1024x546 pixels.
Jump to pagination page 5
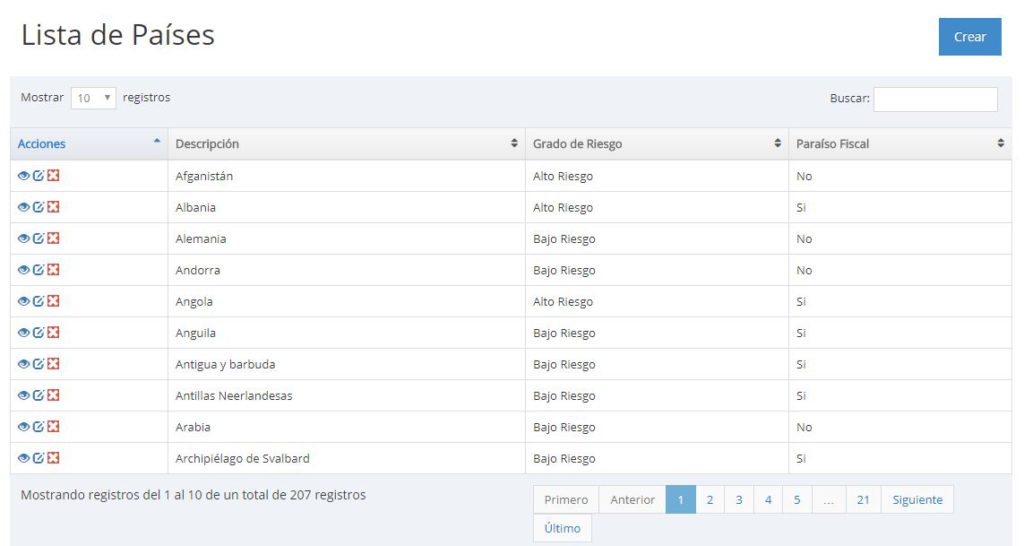(797, 500)
